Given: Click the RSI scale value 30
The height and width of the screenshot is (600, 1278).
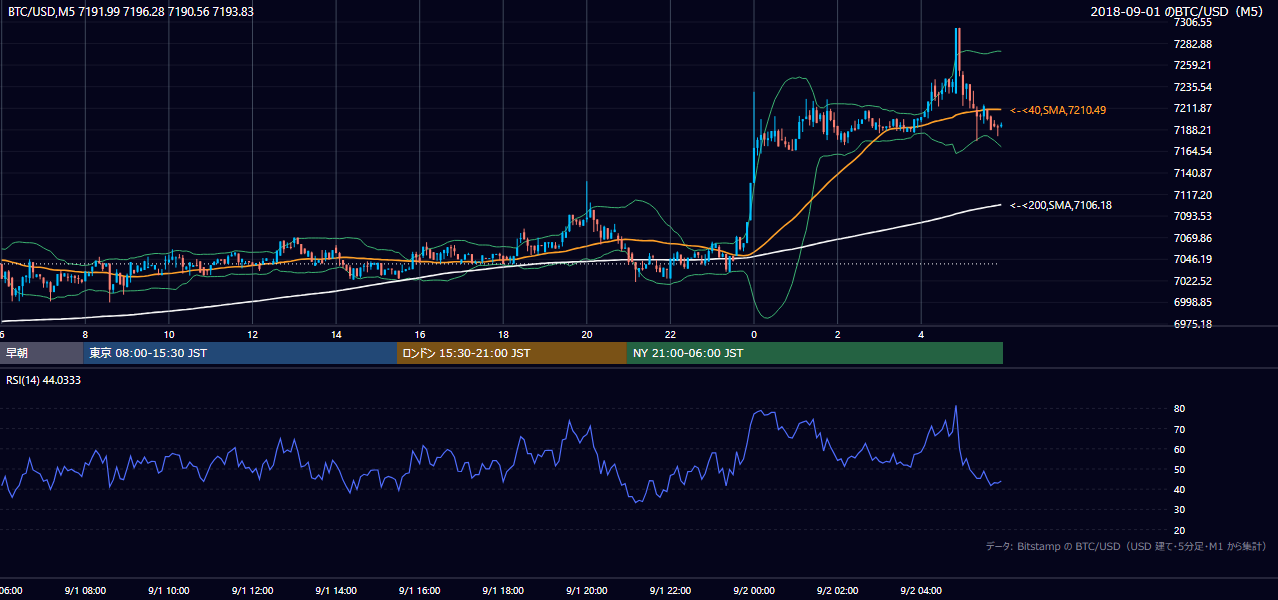Looking at the screenshot, I should pos(1180,510).
